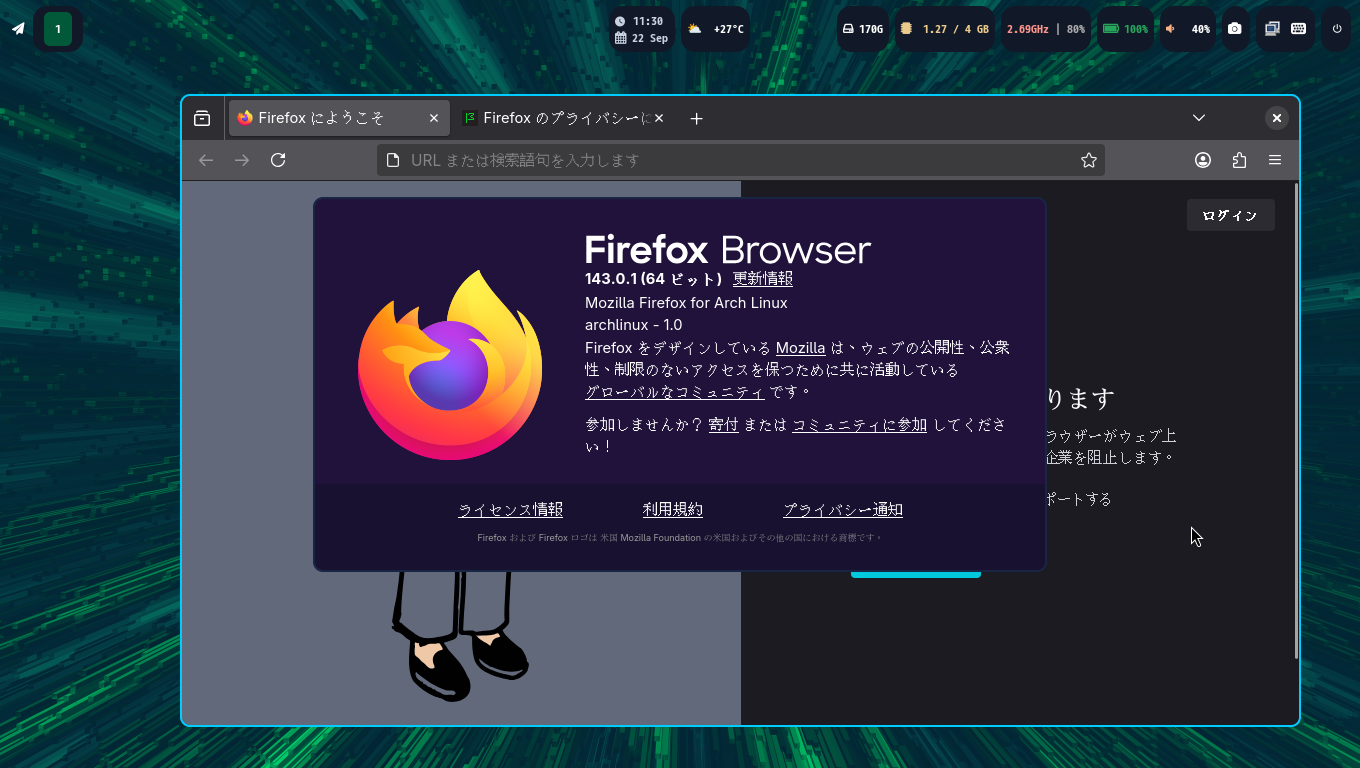Click the version text 143.0.1 (64 ビット)

coord(654,279)
